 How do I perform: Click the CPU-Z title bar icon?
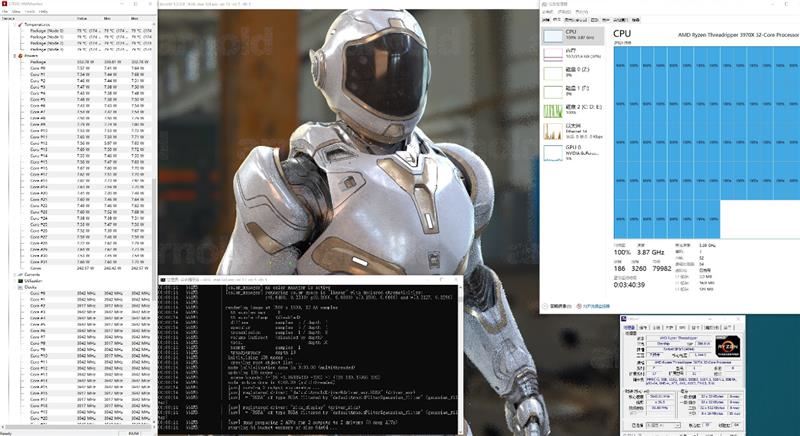pyautogui.click(x=624, y=319)
